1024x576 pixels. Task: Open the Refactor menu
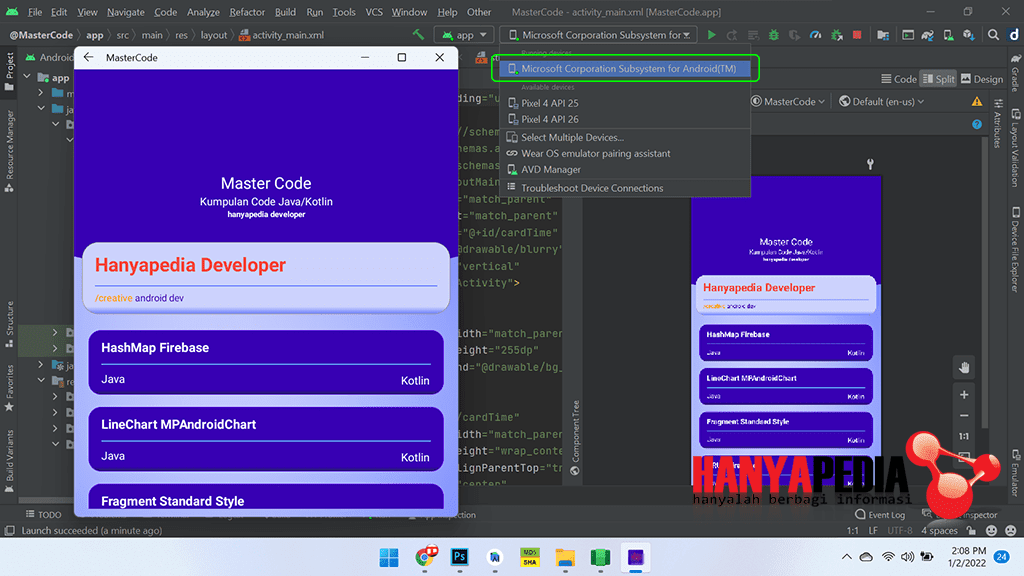point(247,12)
